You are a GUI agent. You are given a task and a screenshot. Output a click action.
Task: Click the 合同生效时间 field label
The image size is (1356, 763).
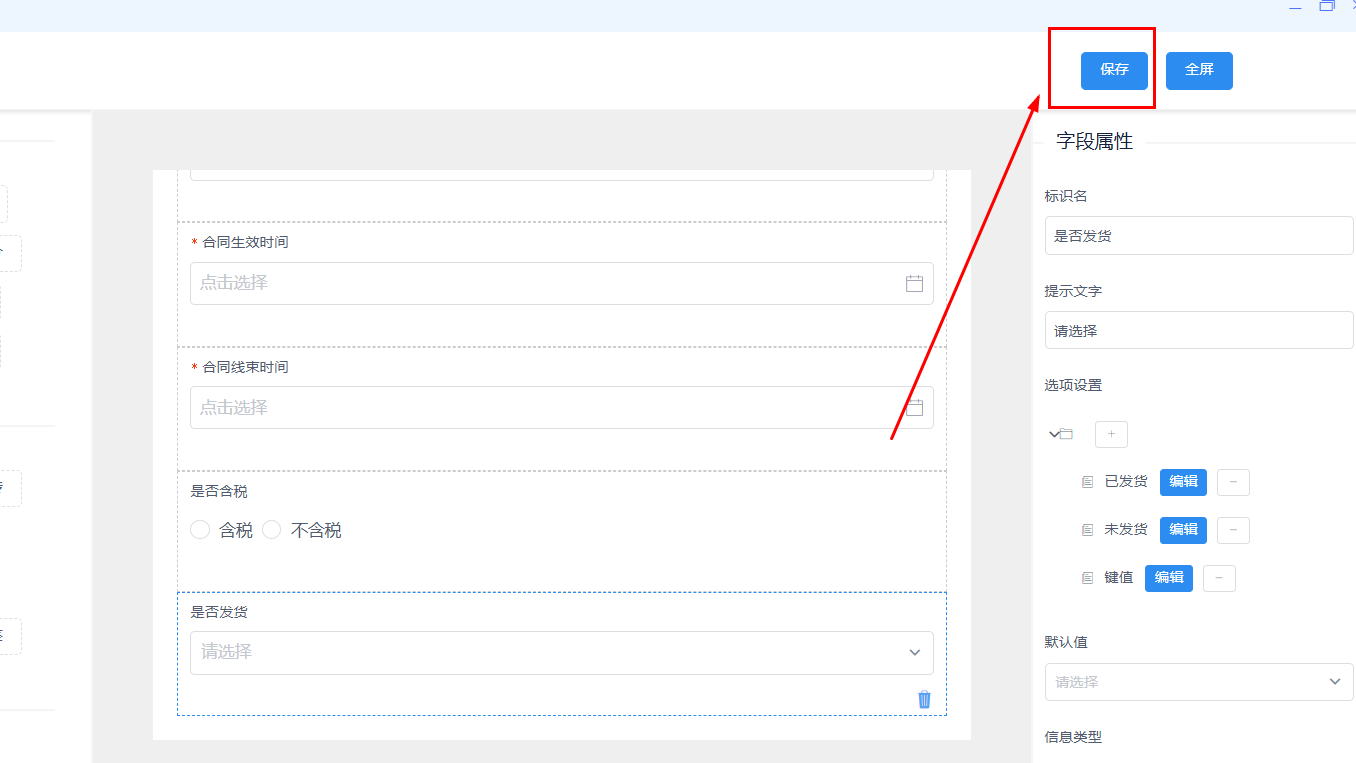coord(245,242)
